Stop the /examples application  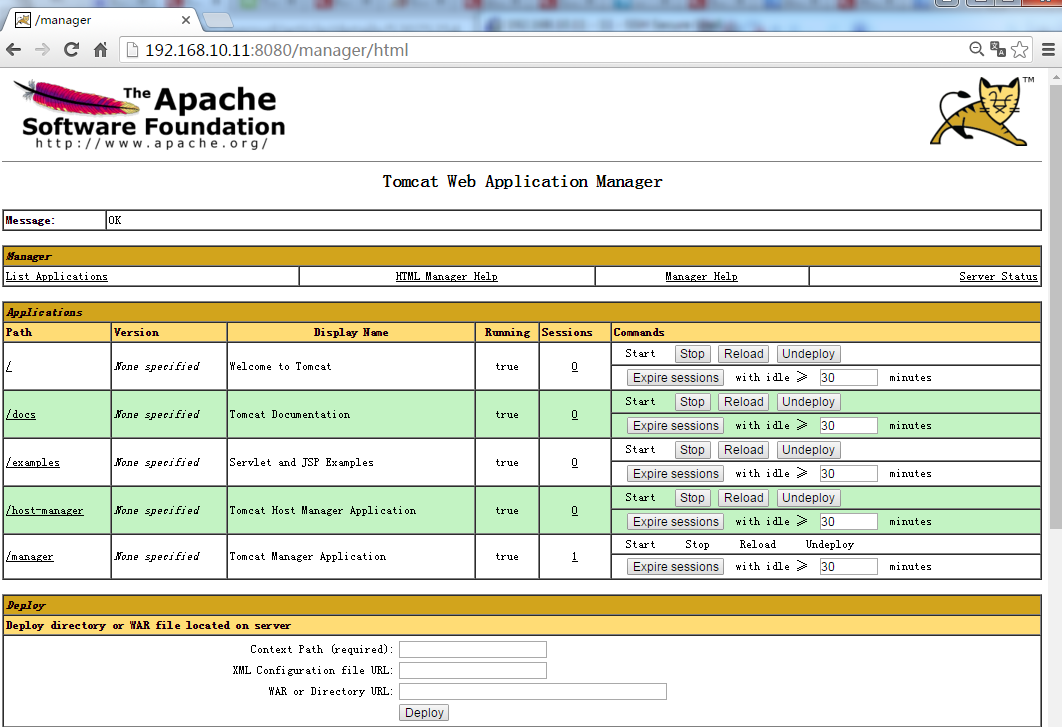(x=692, y=450)
